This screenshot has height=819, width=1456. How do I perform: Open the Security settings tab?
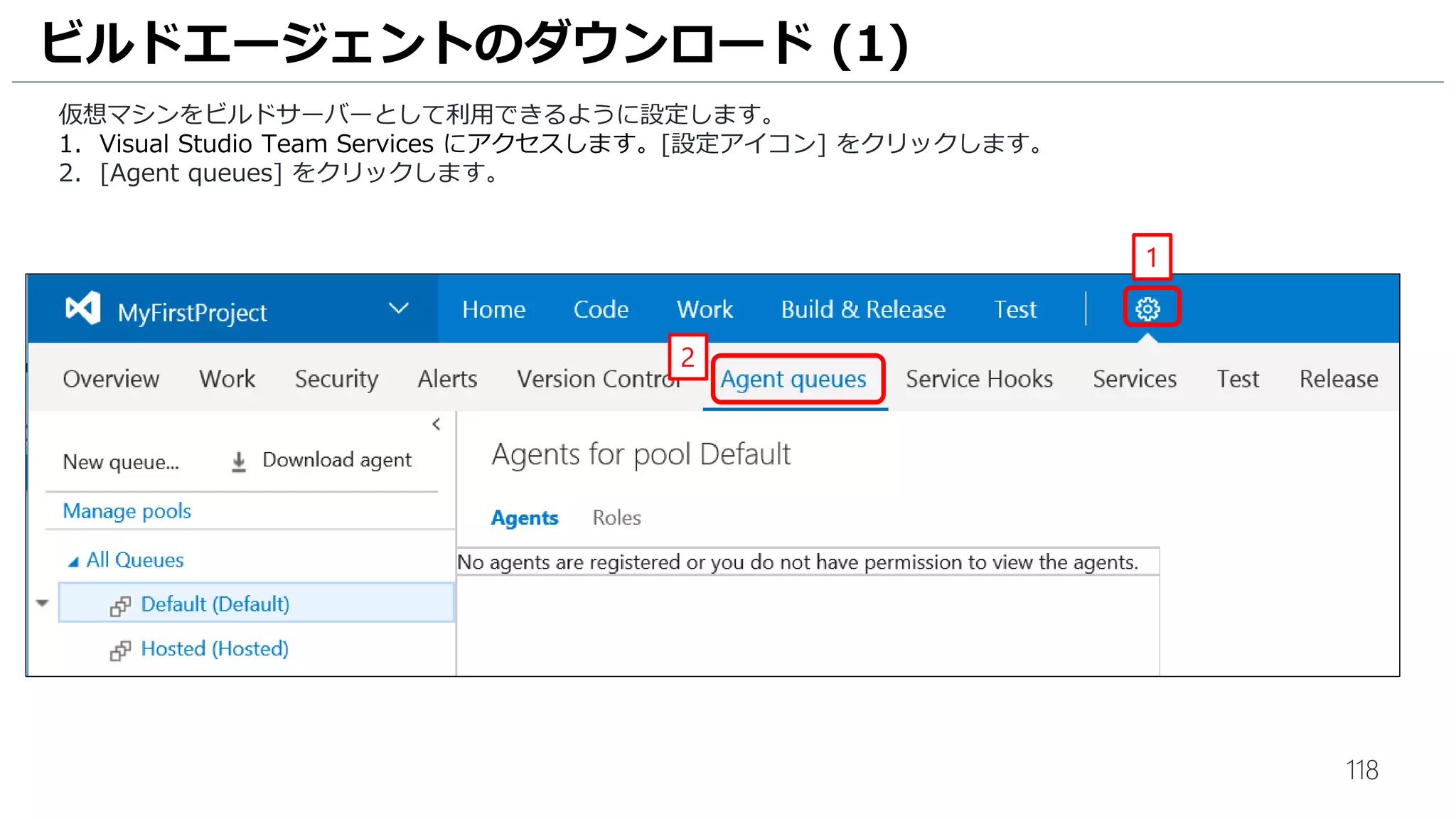point(336,379)
